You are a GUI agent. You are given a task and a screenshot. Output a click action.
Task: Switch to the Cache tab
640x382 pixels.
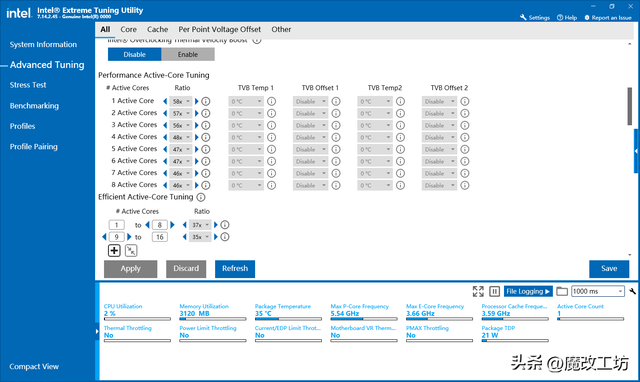point(158,29)
